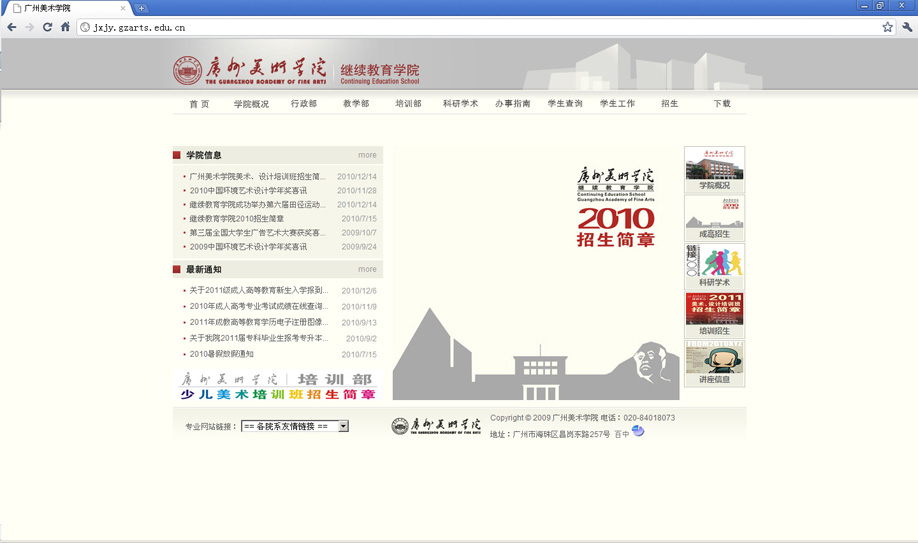The image size is (918, 543).
Task: Click the 继续教育学院 header title
Action: point(380,70)
